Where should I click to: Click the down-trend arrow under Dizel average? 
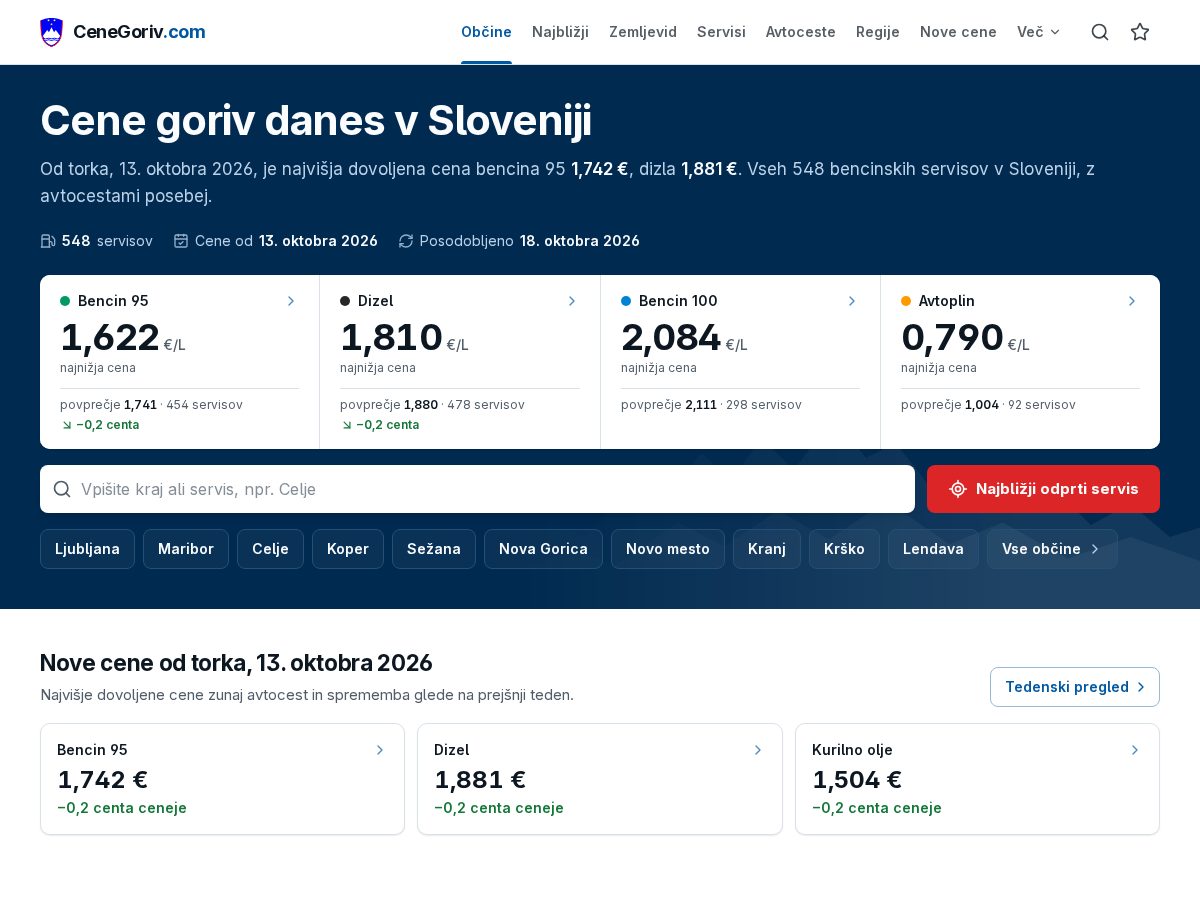(347, 425)
